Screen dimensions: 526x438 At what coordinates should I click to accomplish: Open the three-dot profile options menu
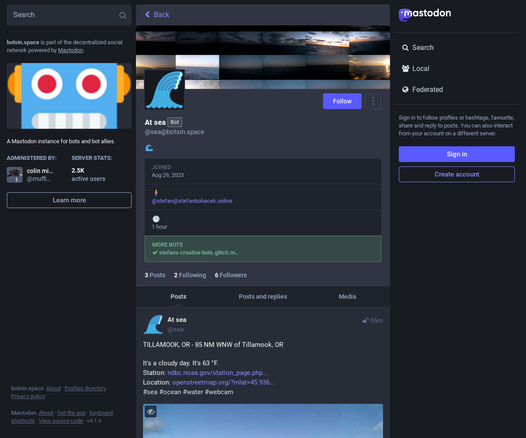373,101
